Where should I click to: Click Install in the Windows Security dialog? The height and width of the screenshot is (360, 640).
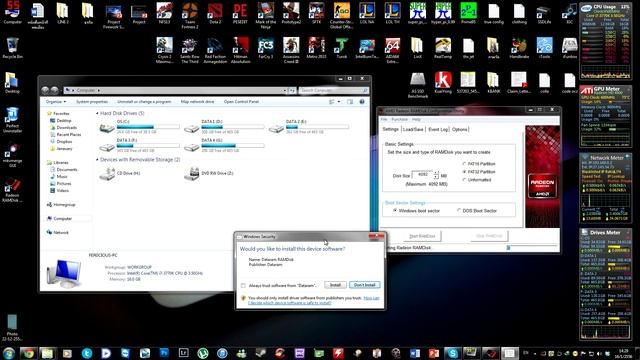click(x=335, y=285)
